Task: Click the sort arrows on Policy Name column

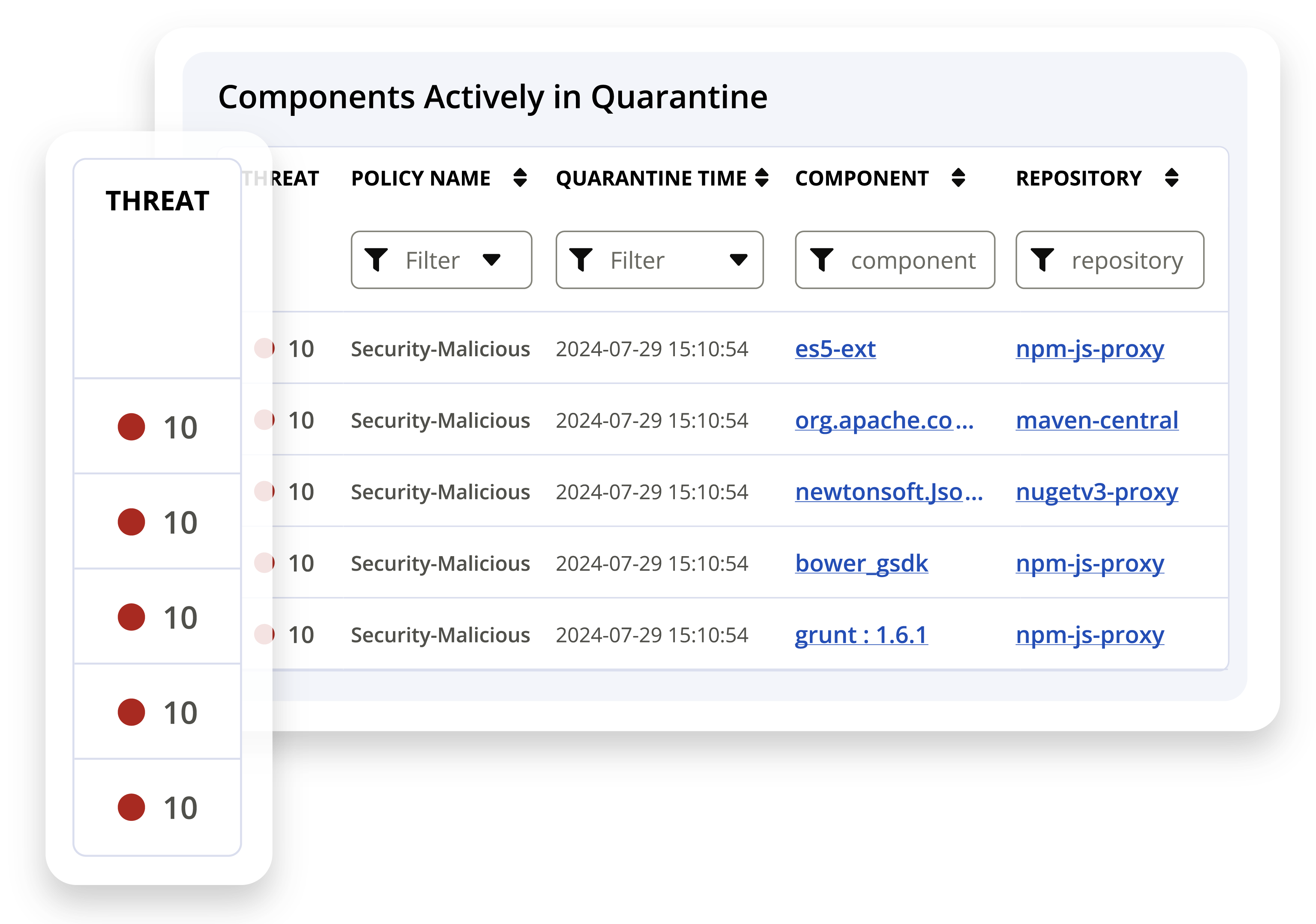Action: 520,178
